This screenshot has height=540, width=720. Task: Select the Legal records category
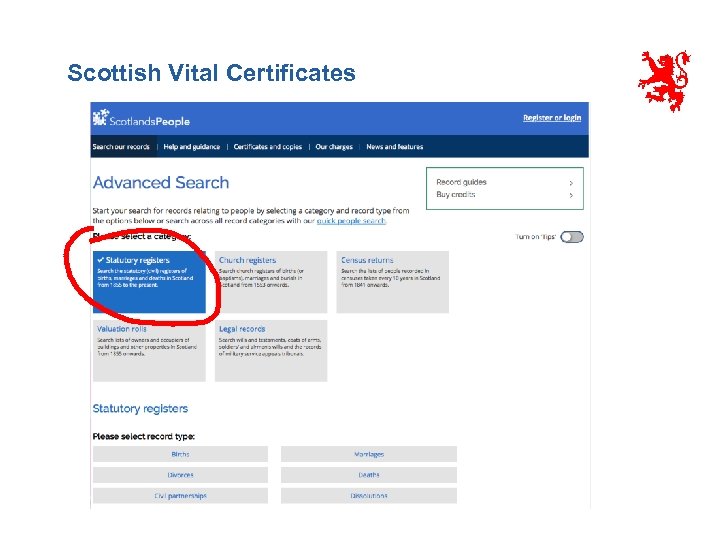[271, 351]
